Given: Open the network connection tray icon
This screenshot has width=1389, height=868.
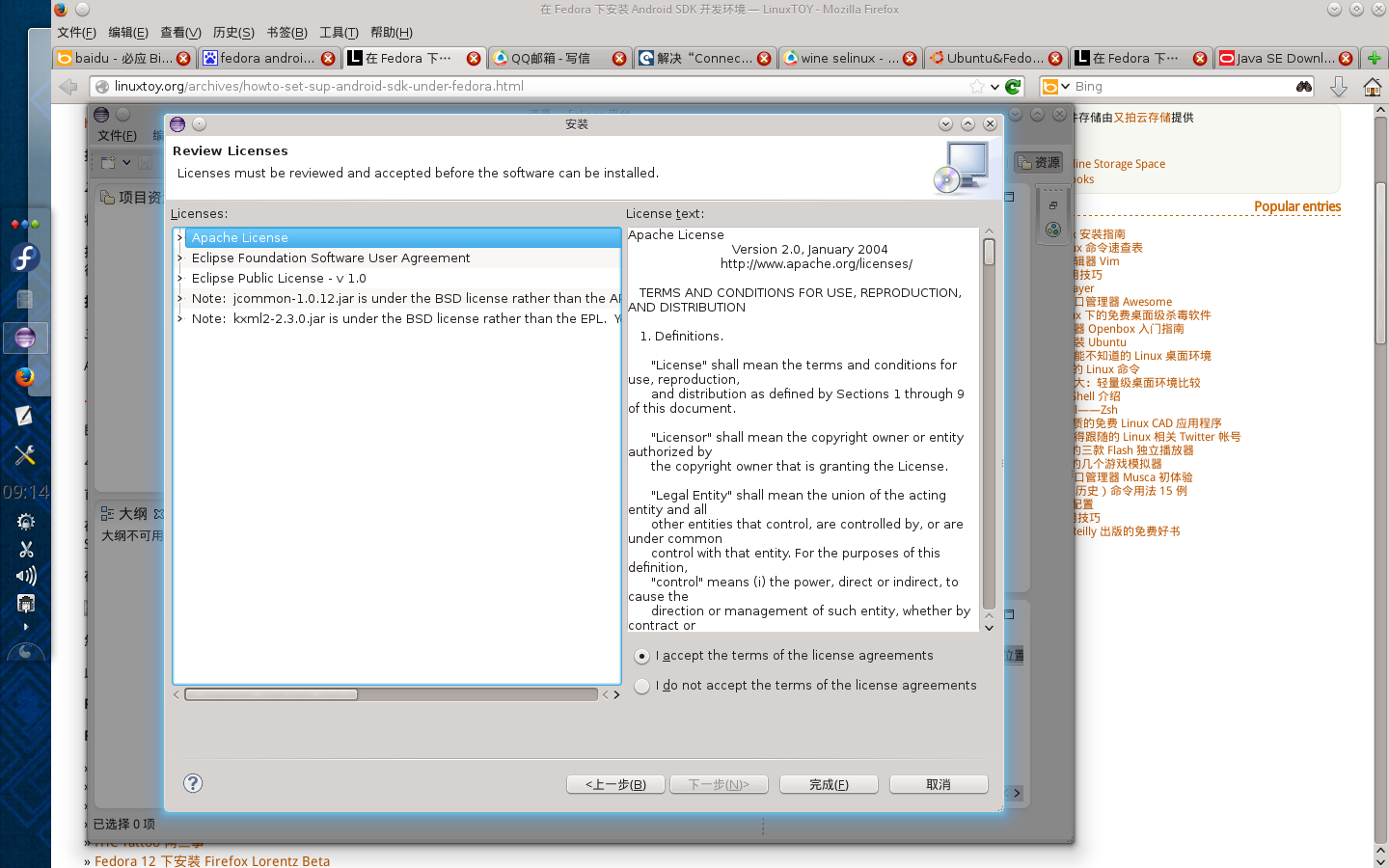Looking at the screenshot, I should (x=26, y=604).
